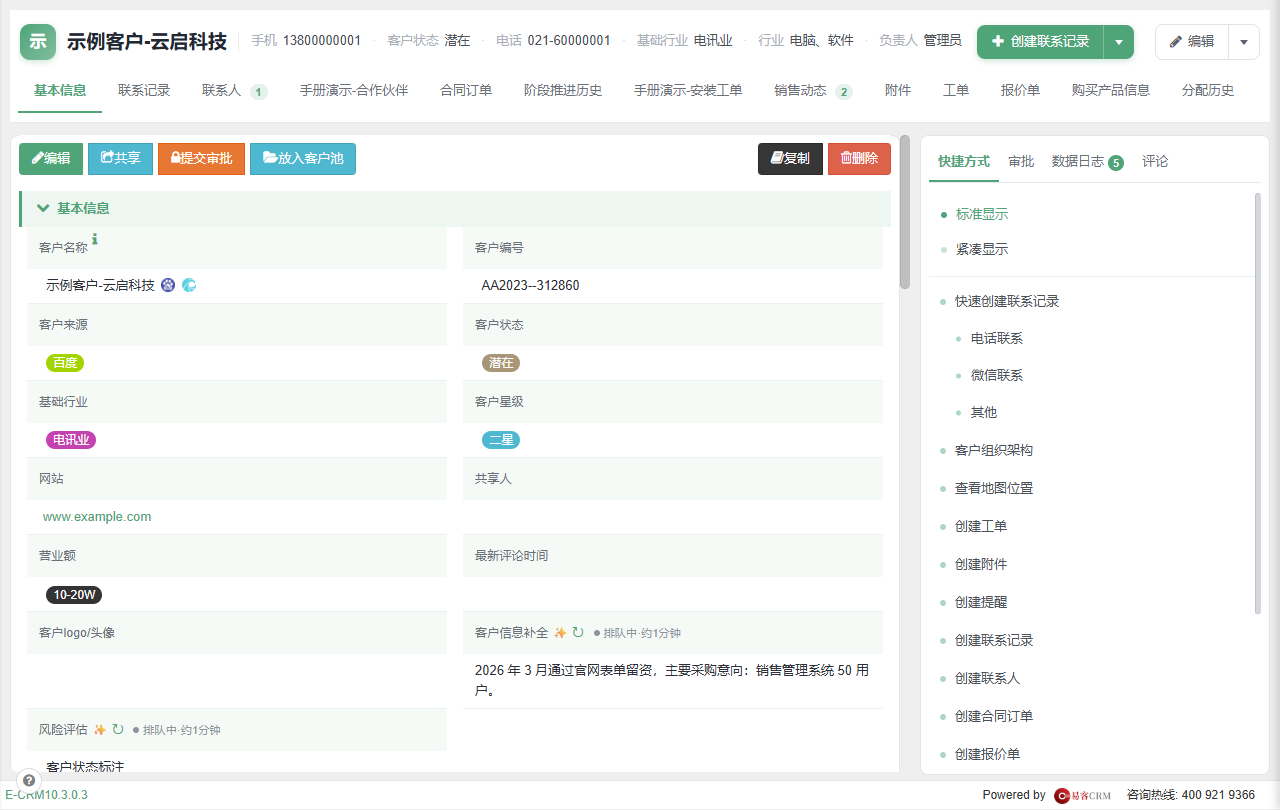Screen dimensions: 1280x810
Task: Open dropdown arrow next to 创建联系记录
Action: coord(1118,42)
